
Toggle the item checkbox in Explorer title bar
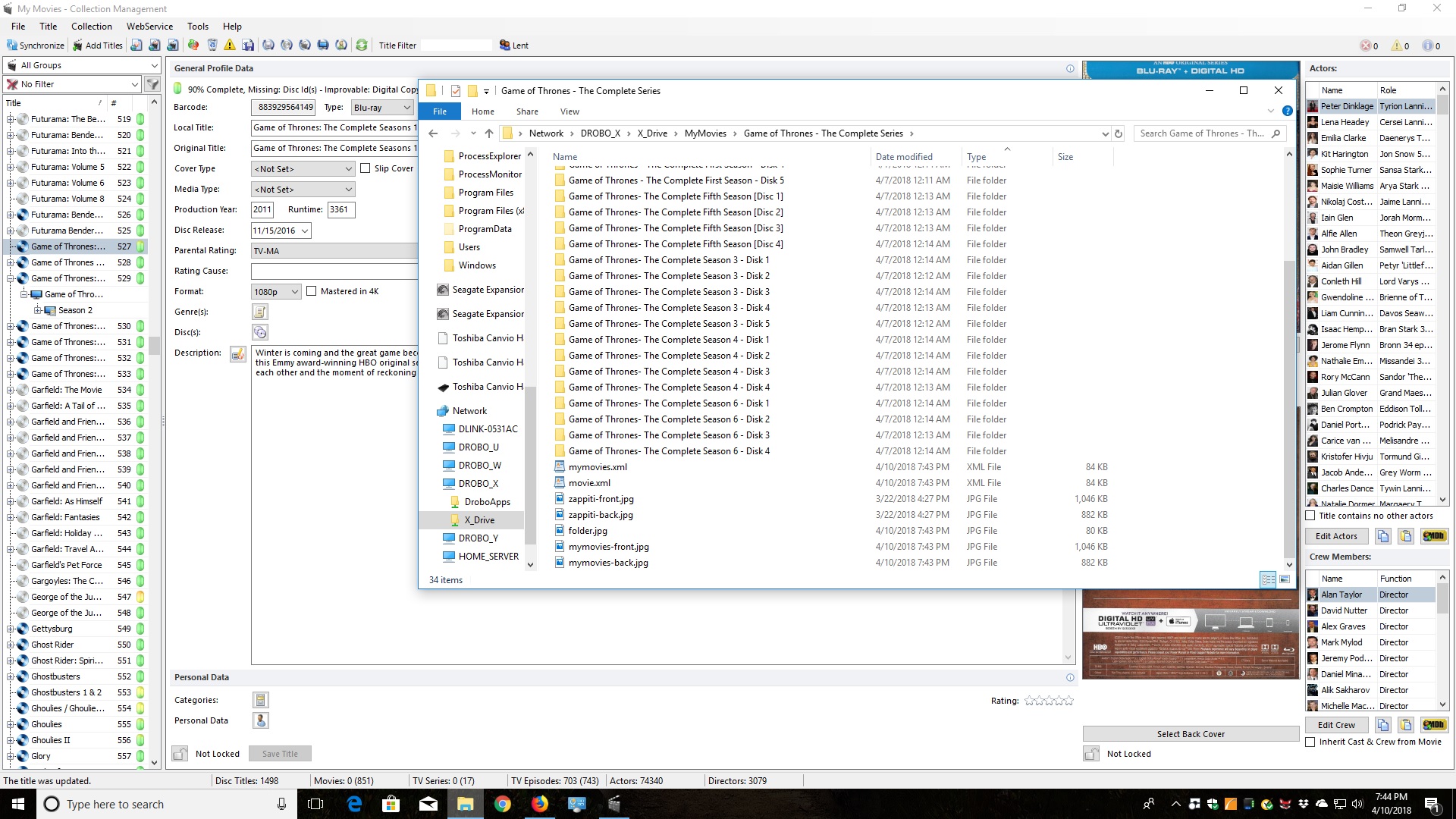pos(455,91)
